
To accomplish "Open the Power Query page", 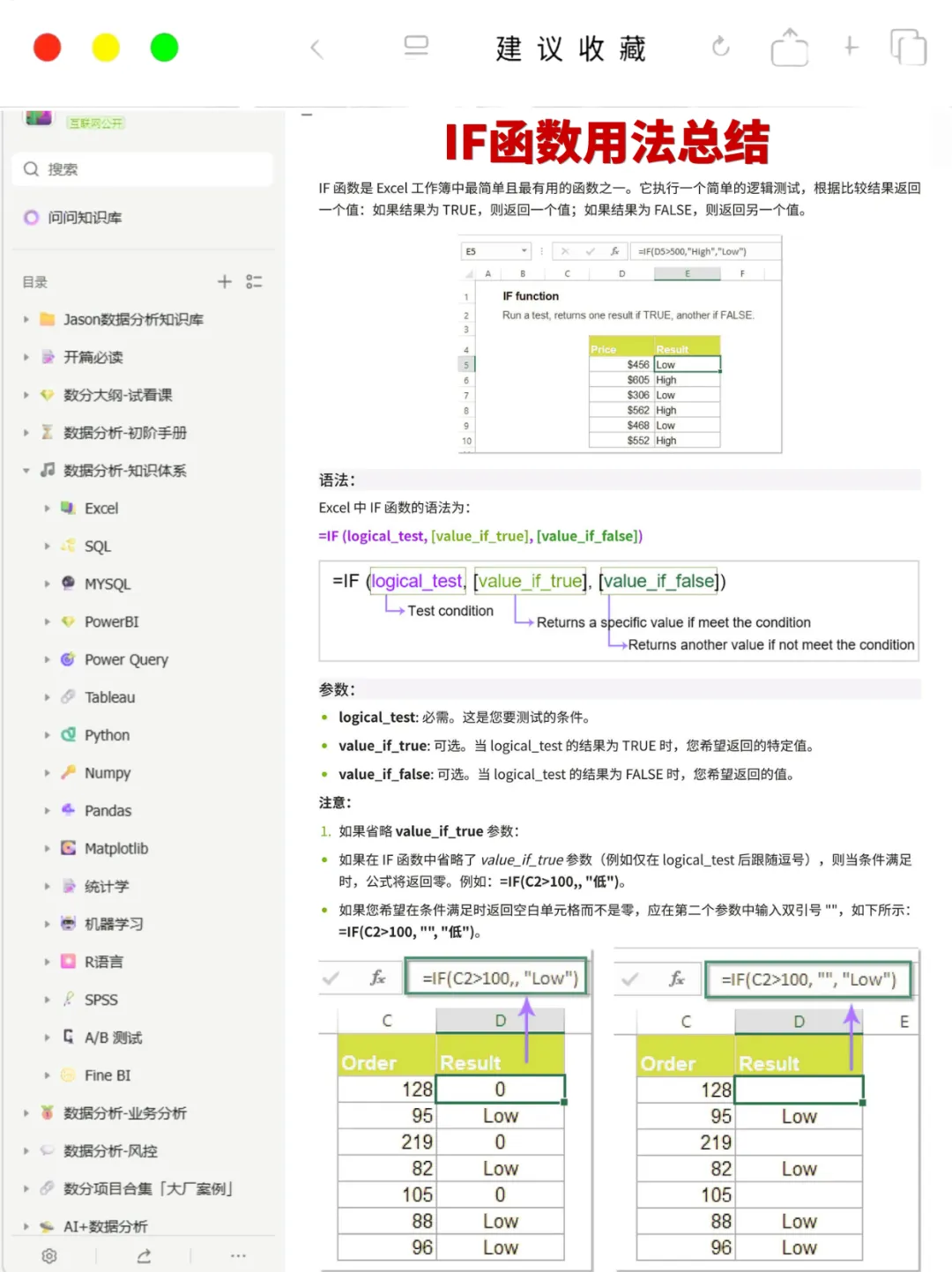I will pyautogui.click(x=126, y=659).
